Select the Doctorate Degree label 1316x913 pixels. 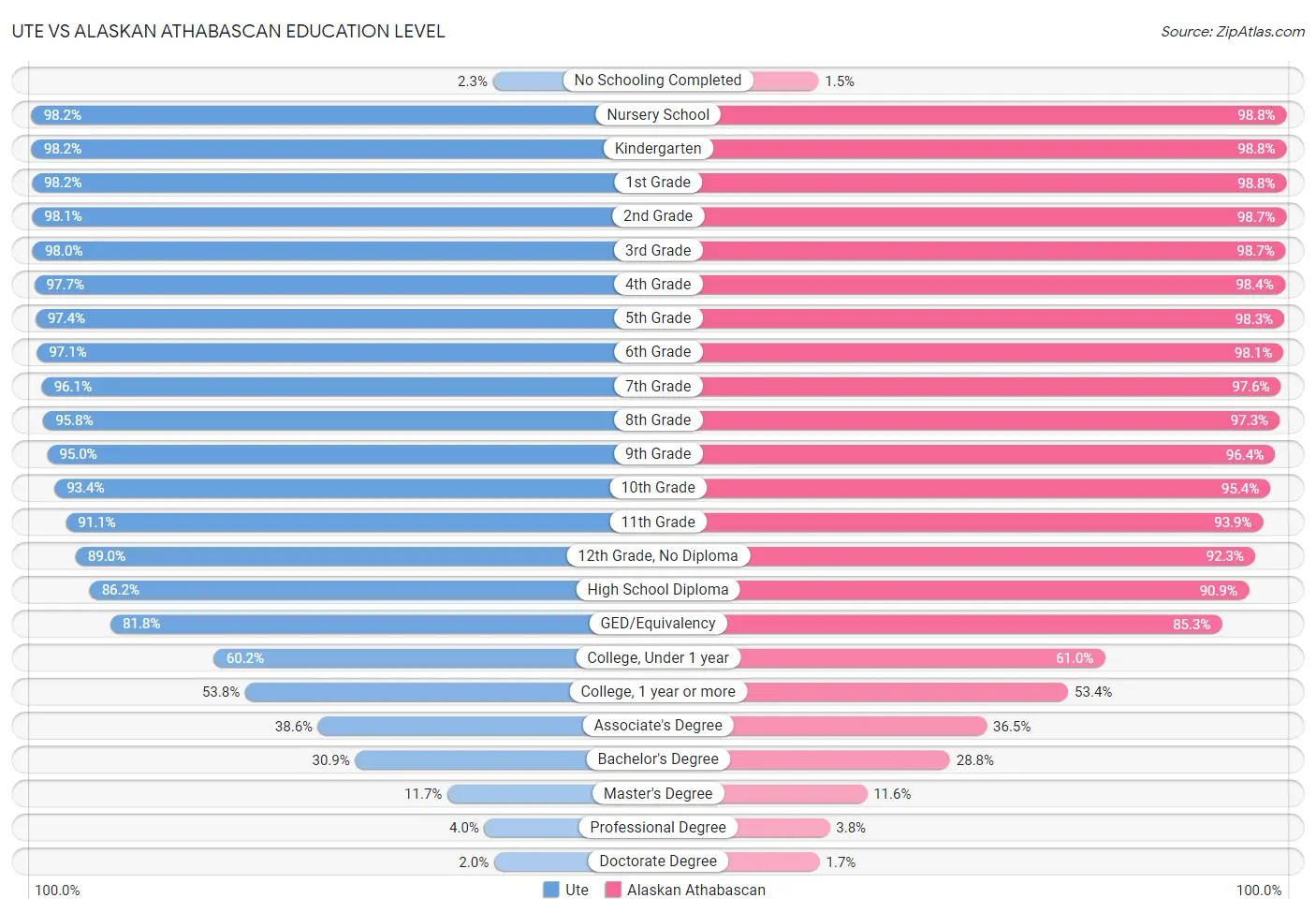click(x=658, y=861)
